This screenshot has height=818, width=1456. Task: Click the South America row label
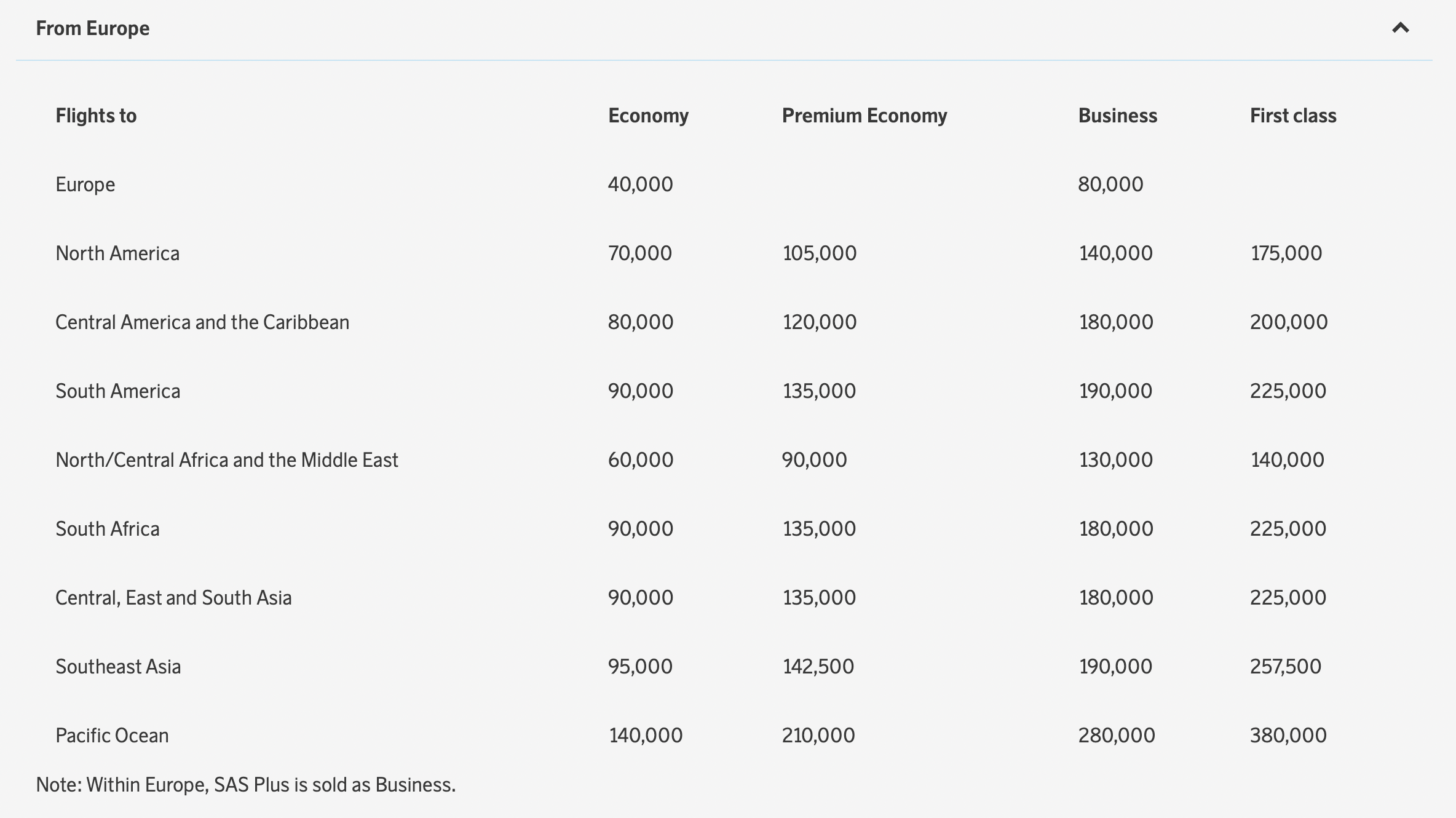(x=118, y=391)
